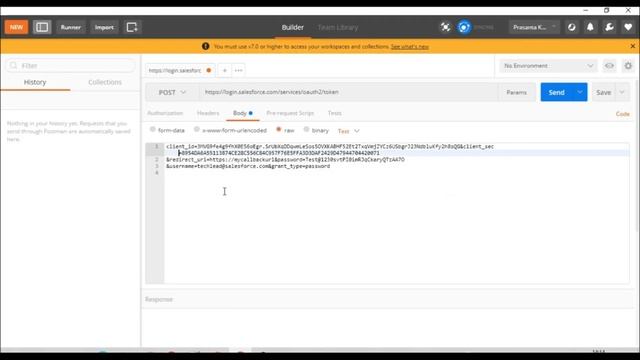
Task: Click the username line in body editor
Action: (x=248, y=166)
